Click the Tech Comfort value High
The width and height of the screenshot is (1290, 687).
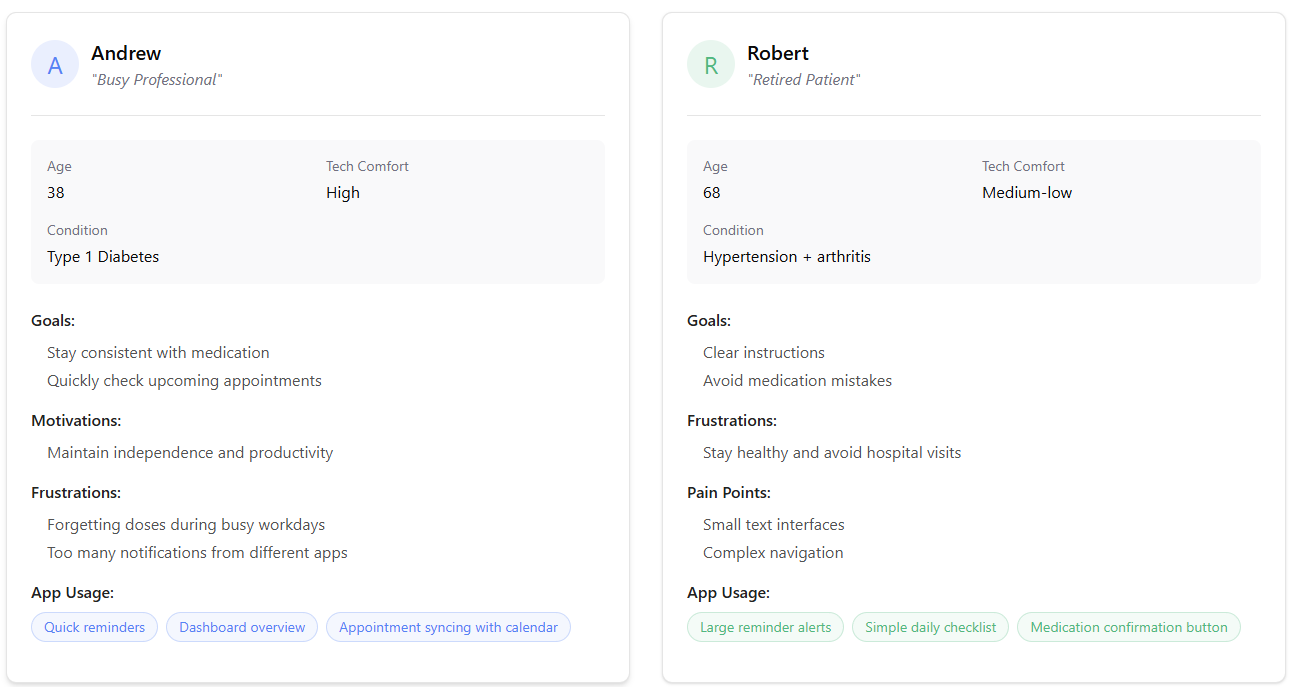pos(343,192)
